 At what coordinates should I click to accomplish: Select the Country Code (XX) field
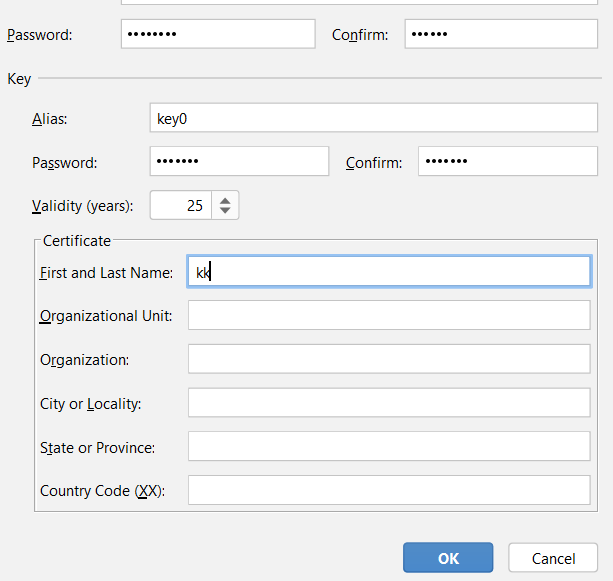coord(389,490)
